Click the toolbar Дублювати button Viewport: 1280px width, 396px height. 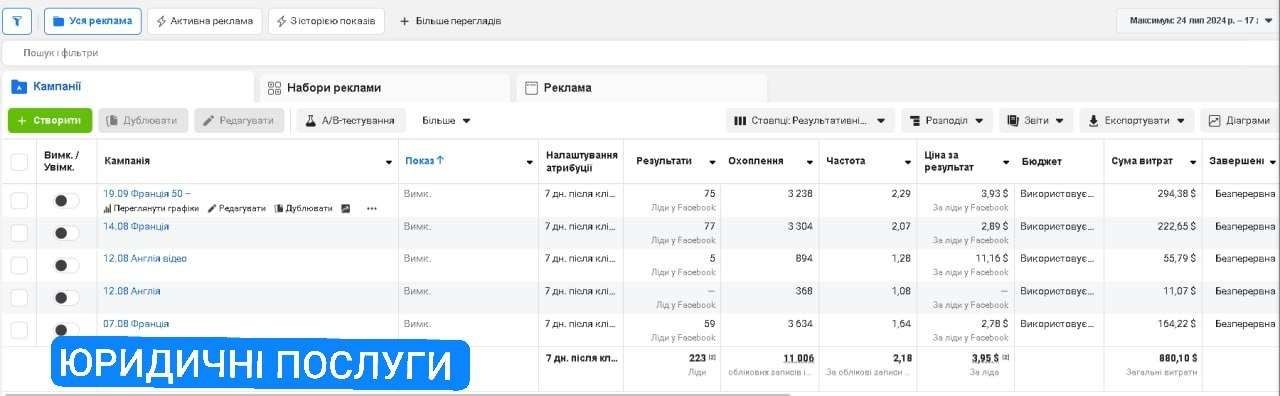click(x=143, y=121)
